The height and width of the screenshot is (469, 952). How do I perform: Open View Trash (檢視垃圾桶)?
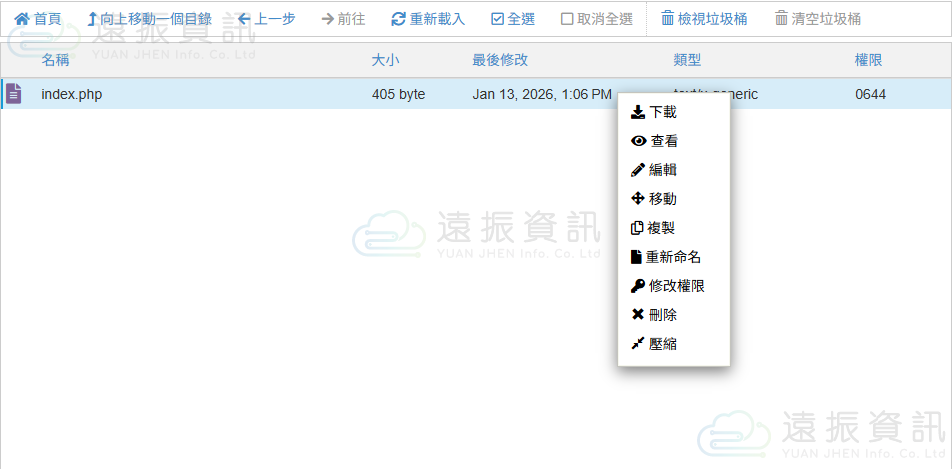703,19
